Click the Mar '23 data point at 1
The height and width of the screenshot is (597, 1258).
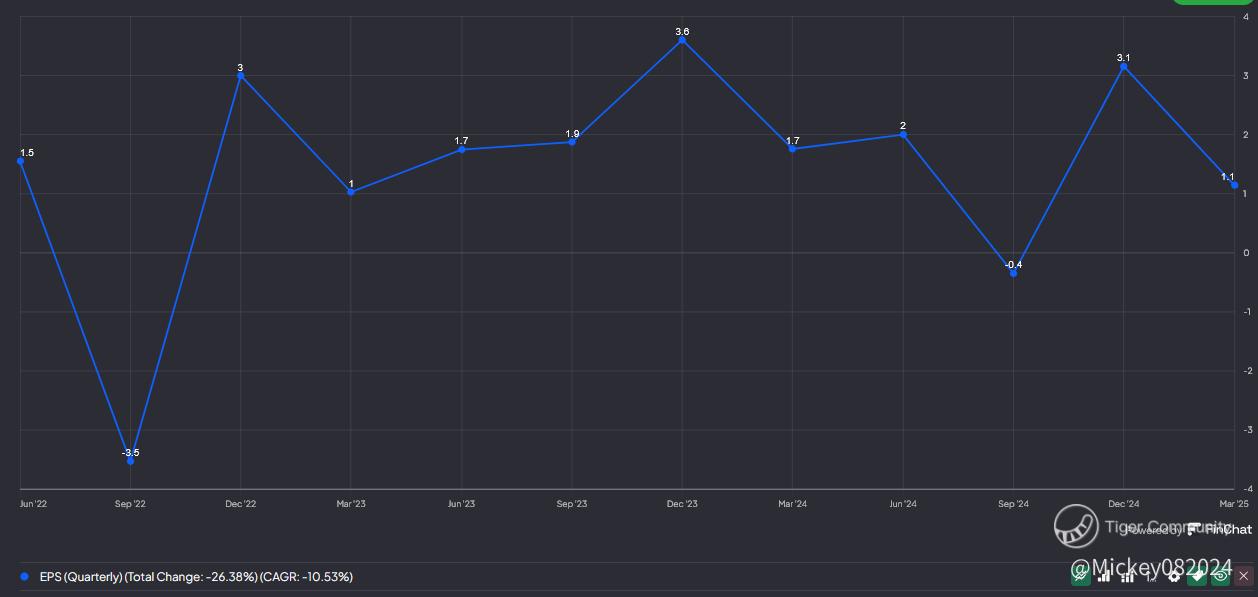coord(351,192)
